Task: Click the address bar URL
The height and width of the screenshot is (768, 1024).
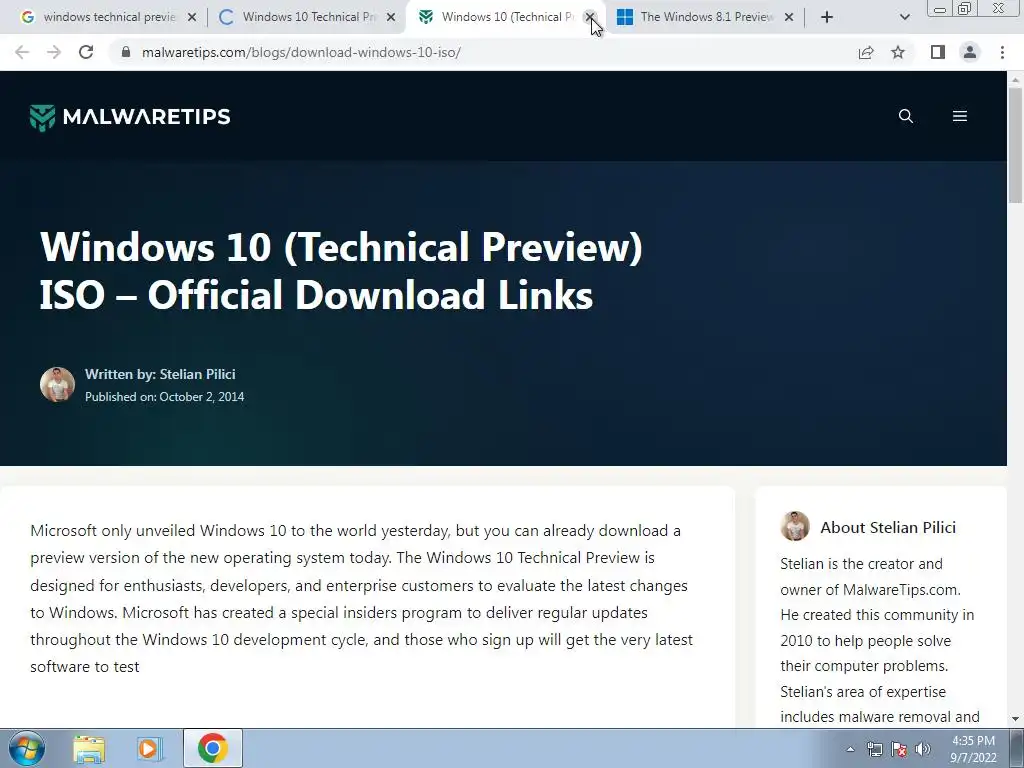Action: 301,52
